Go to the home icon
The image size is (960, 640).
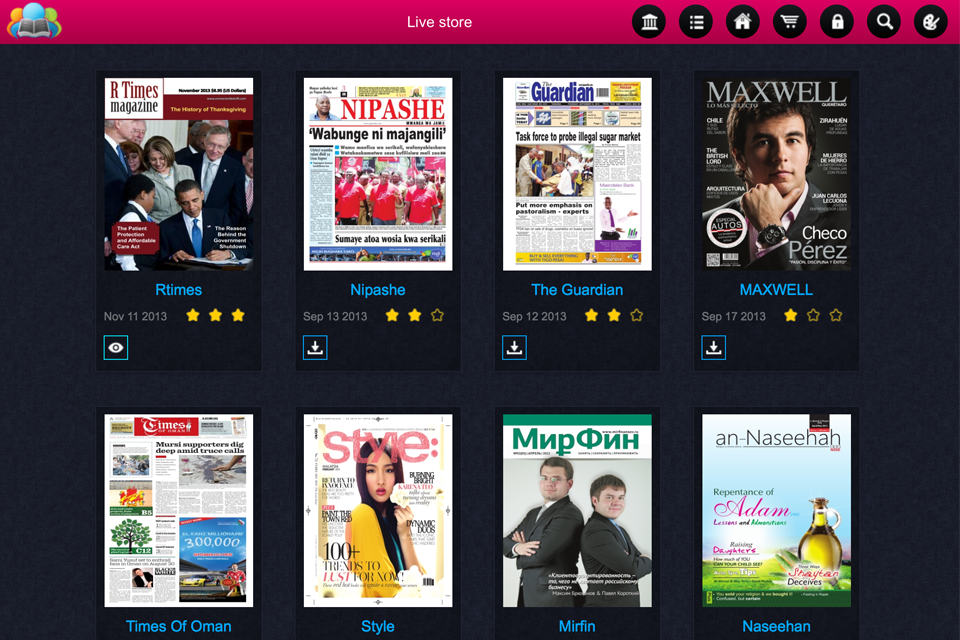tap(743, 22)
